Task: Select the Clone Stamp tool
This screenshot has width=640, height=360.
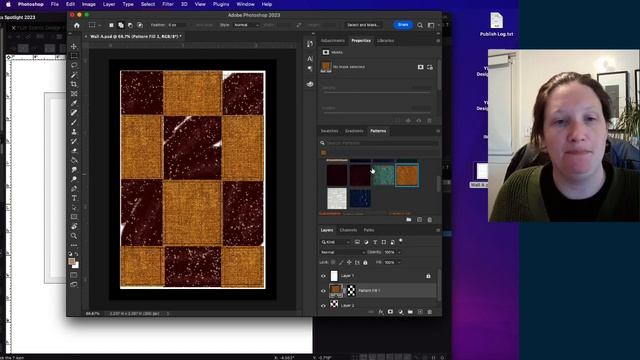Action: coord(74,131)
